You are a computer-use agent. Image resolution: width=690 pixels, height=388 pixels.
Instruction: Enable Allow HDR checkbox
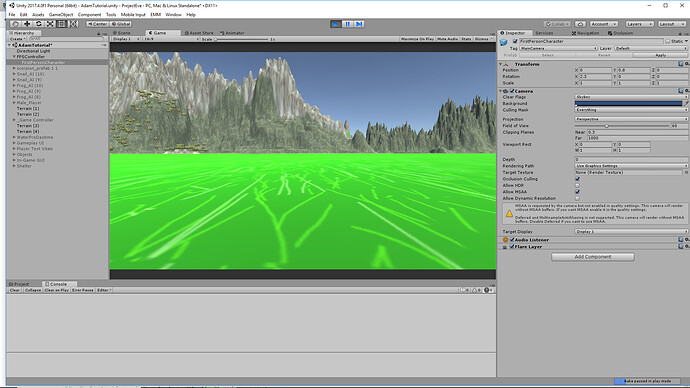[577, 186]
